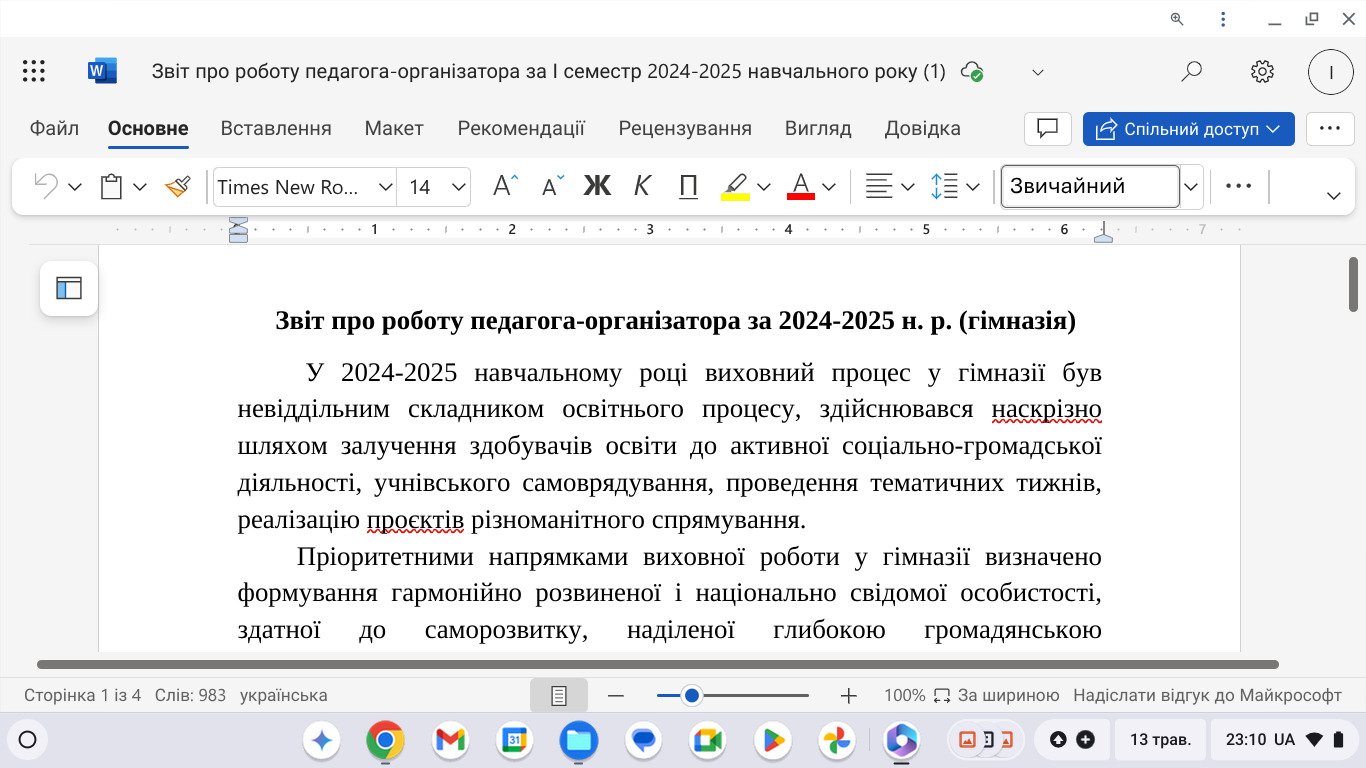This screenshot has height=768, width=1366.
Task: Switch to the Макет tab
Action: (x=394, y=128)
